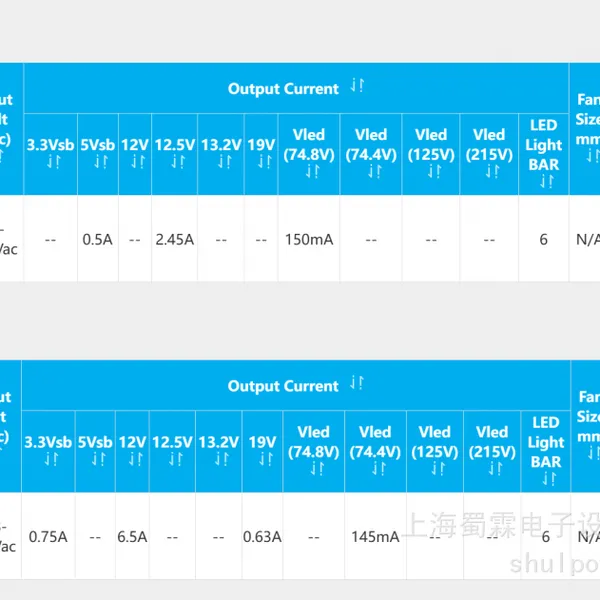Screen dimensions: 600x600
Task: Sort top table by 12.5V column icon
Action: tap(178, 162)
